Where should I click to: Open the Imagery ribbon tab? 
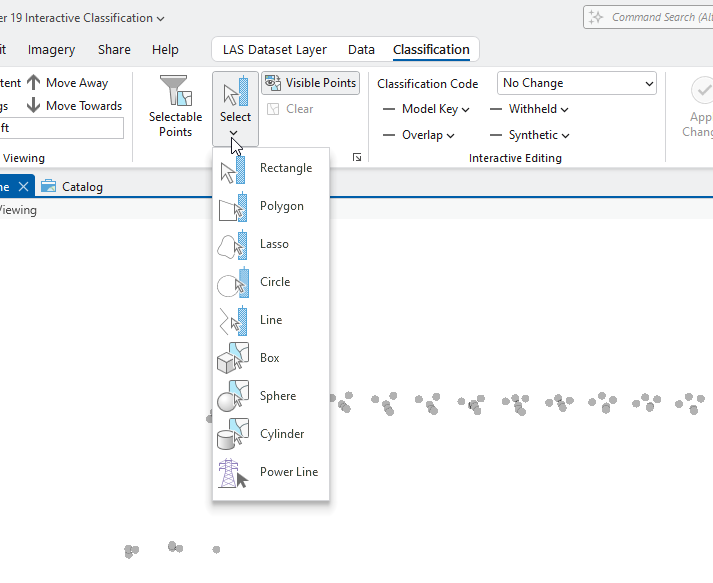click(x=51, y=50)
